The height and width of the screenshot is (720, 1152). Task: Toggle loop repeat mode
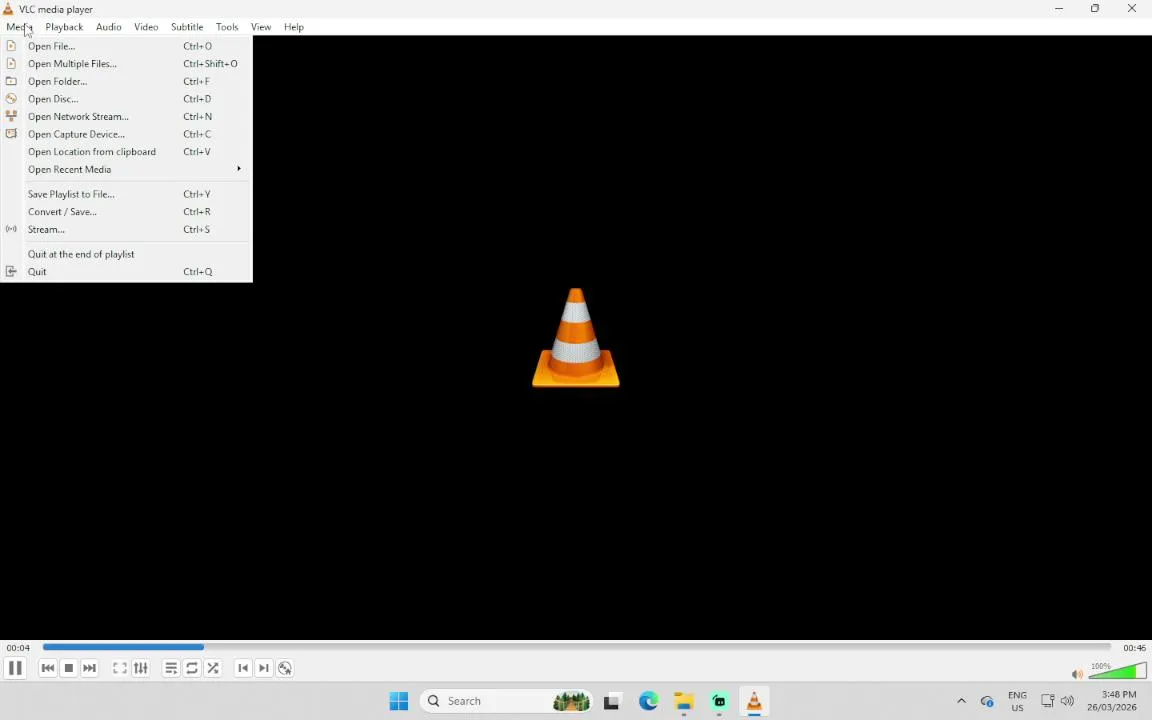tap(192, 668)
